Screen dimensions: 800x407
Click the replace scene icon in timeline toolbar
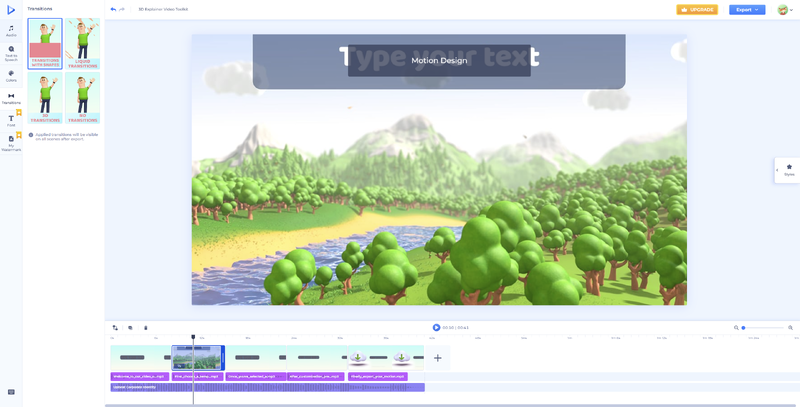(115, 327)
